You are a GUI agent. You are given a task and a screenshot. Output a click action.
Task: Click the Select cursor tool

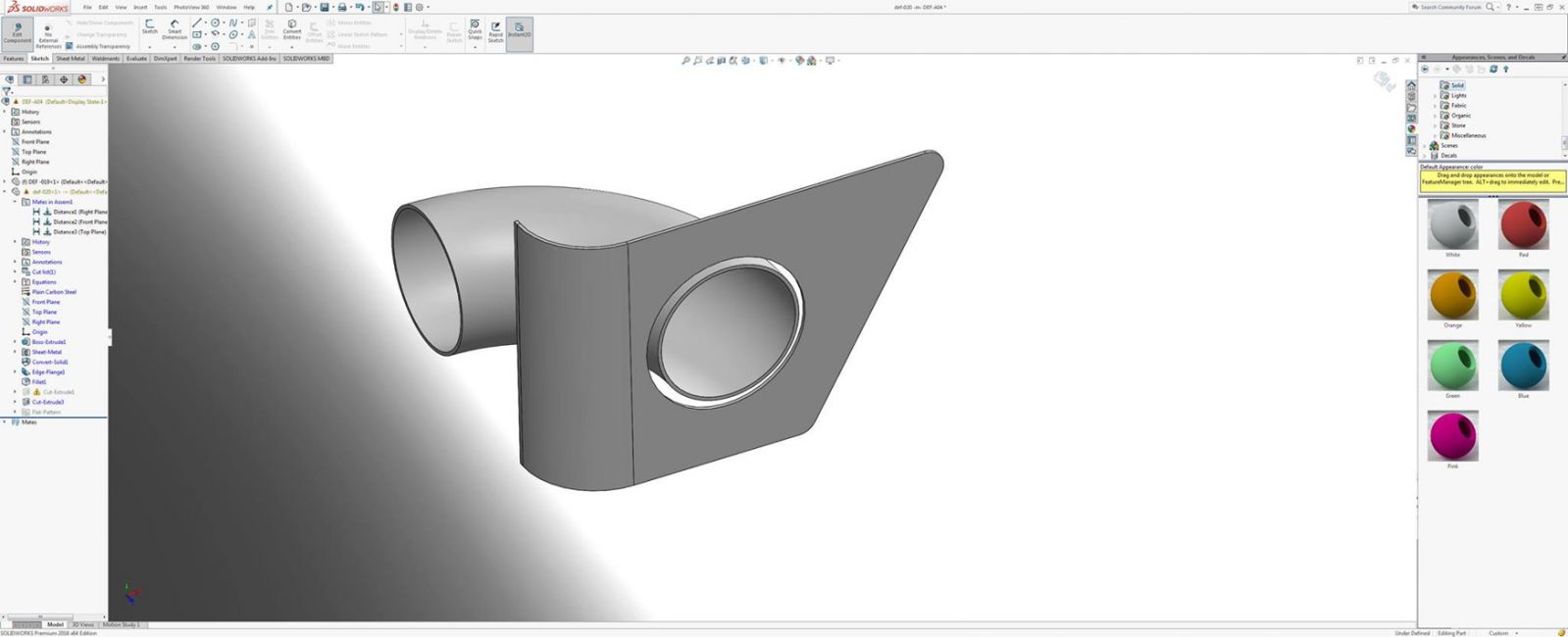pyautogui.click(x=379, y=7)
